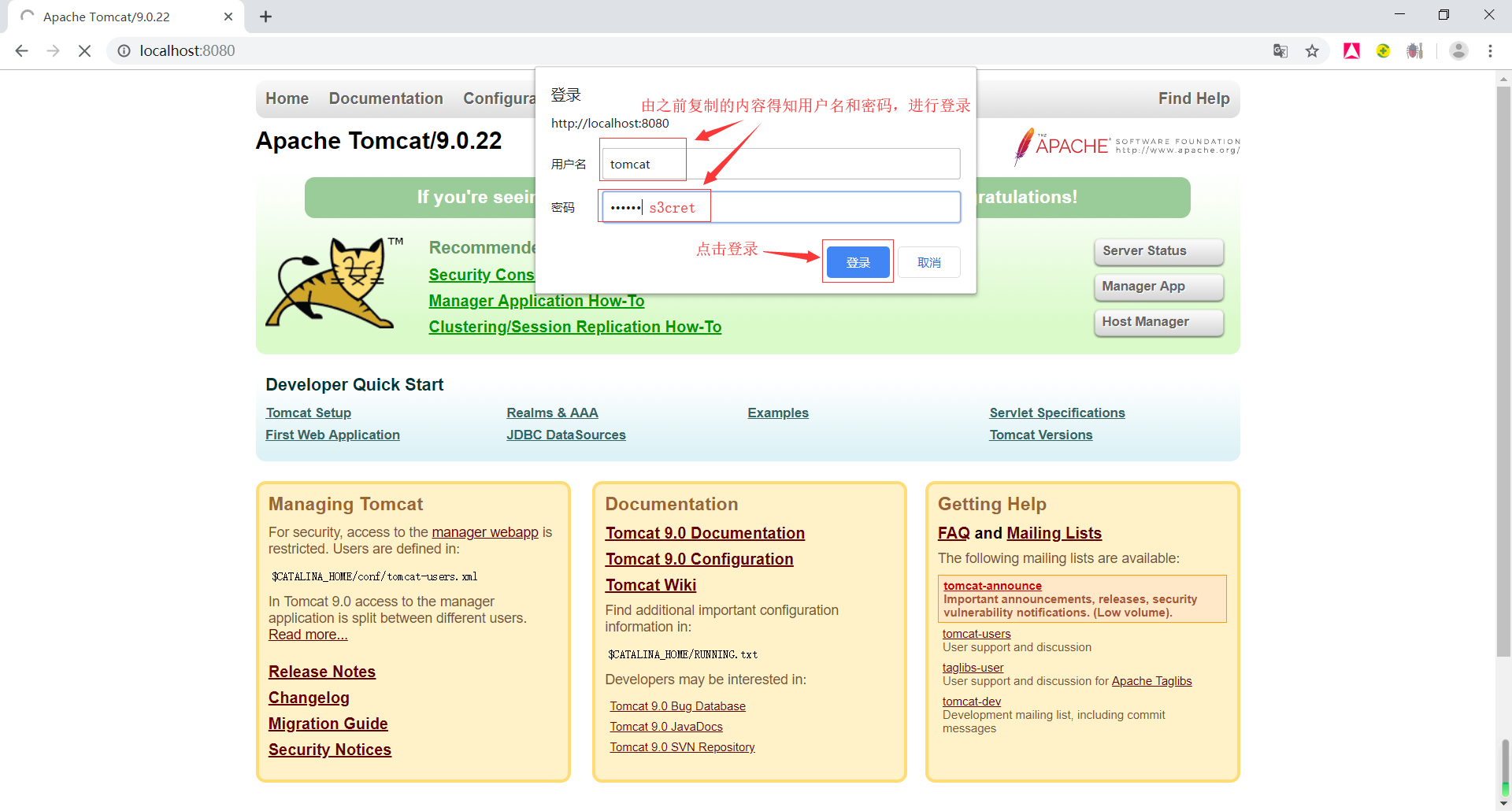Open the FAQ link
Image resolution: width=1512 pixels, height=811 pixels.
click(954, 533)
